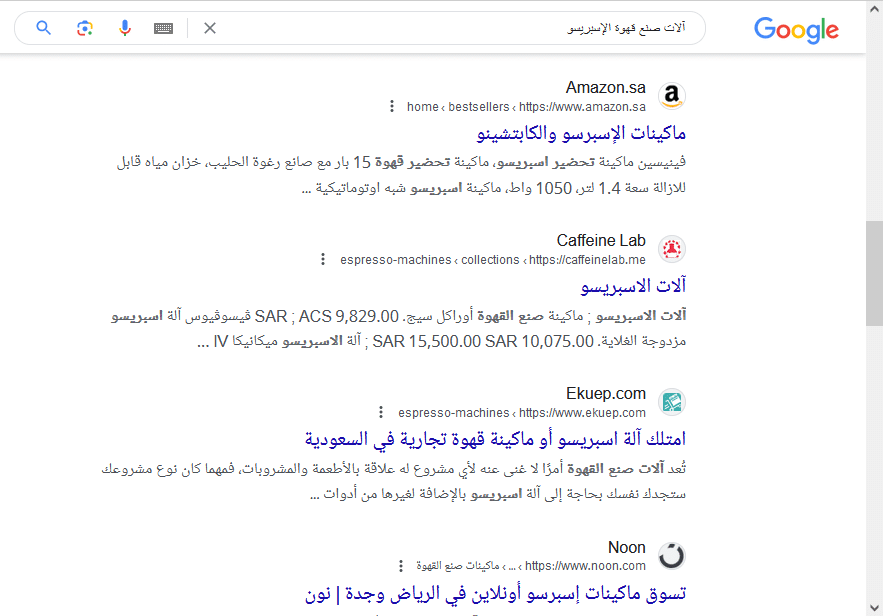883x616 pixels.
Task: Open the three-dot menu for the Caffeine Lab result
Action: [323, 259]
